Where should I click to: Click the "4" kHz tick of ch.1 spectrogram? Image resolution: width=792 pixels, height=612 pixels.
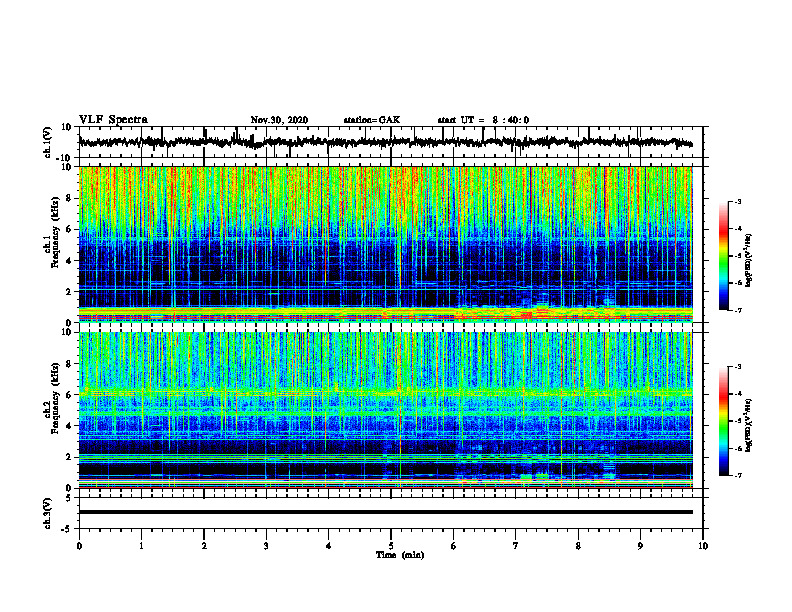[69, 261]
